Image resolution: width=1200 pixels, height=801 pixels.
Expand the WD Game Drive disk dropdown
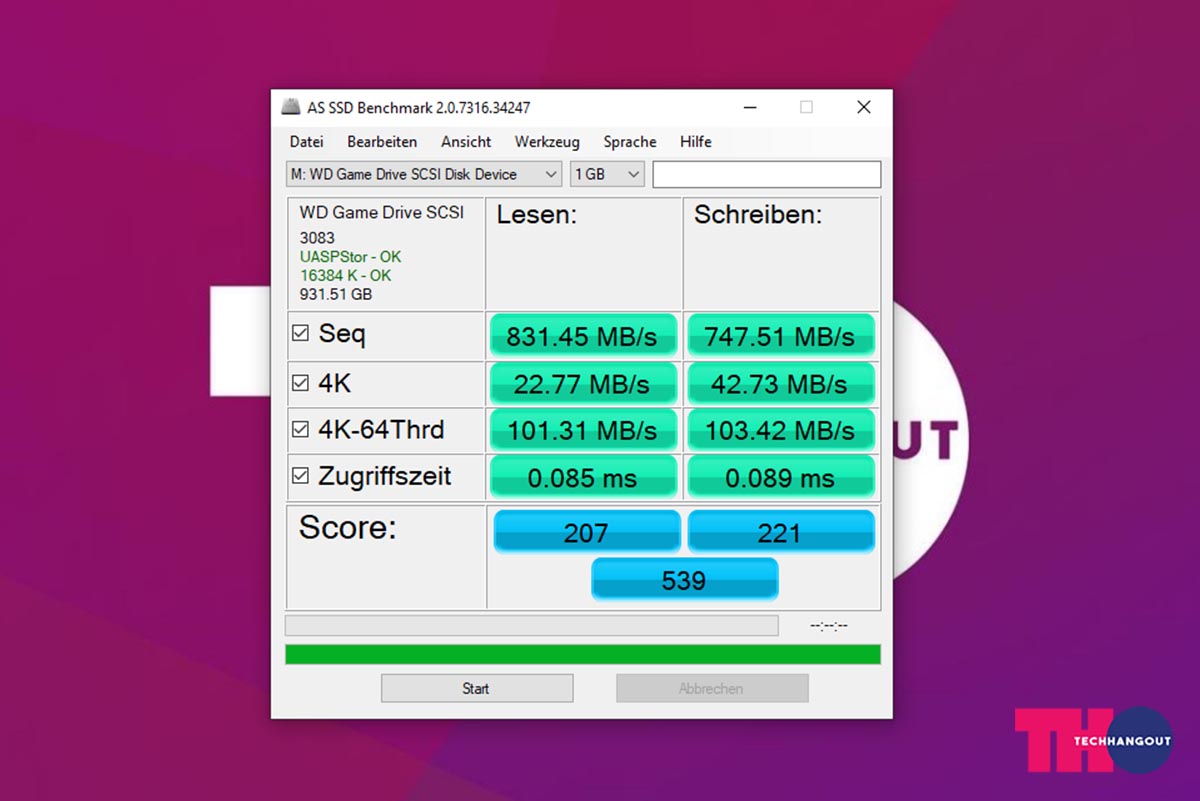[x=424, y=174]
